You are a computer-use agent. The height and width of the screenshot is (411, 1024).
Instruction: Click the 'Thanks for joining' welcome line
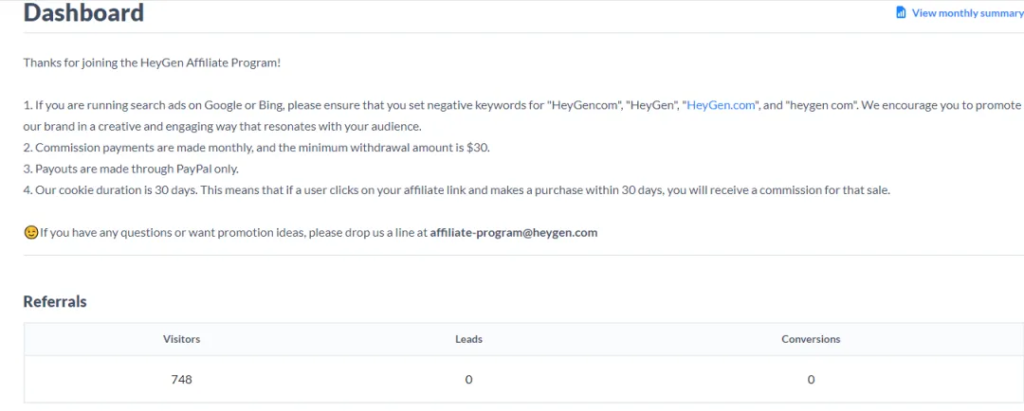[152, 63]
